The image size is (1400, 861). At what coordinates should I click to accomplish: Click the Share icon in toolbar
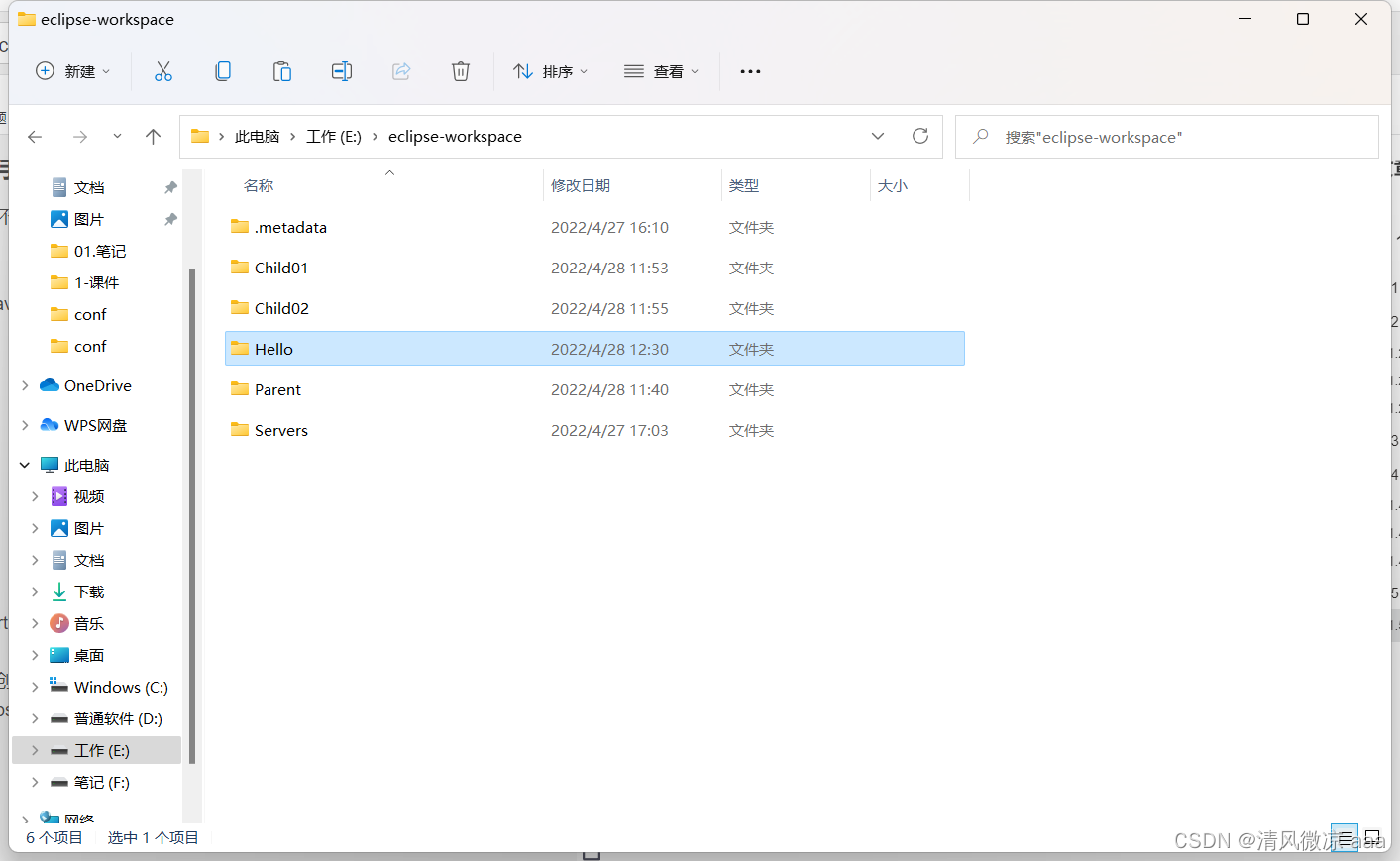[x=401, y=71]
